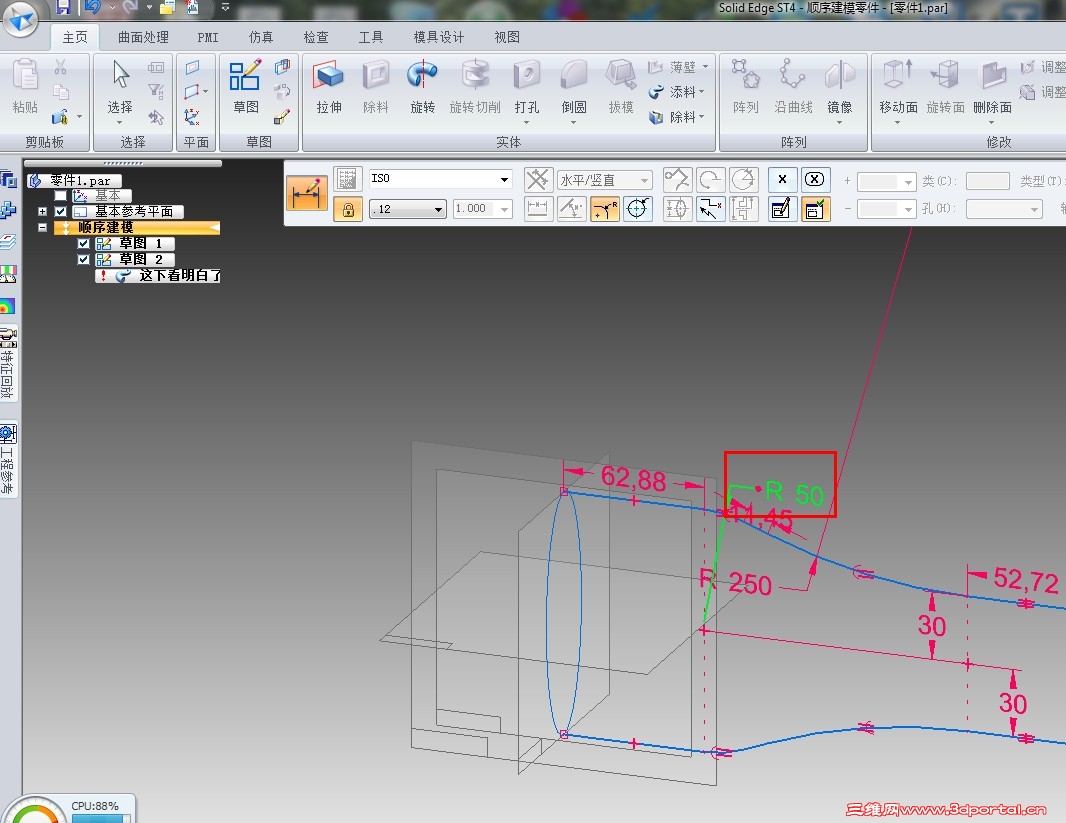Click the boxed X tolerance button

pyautogui.click(x=814, y=179)
